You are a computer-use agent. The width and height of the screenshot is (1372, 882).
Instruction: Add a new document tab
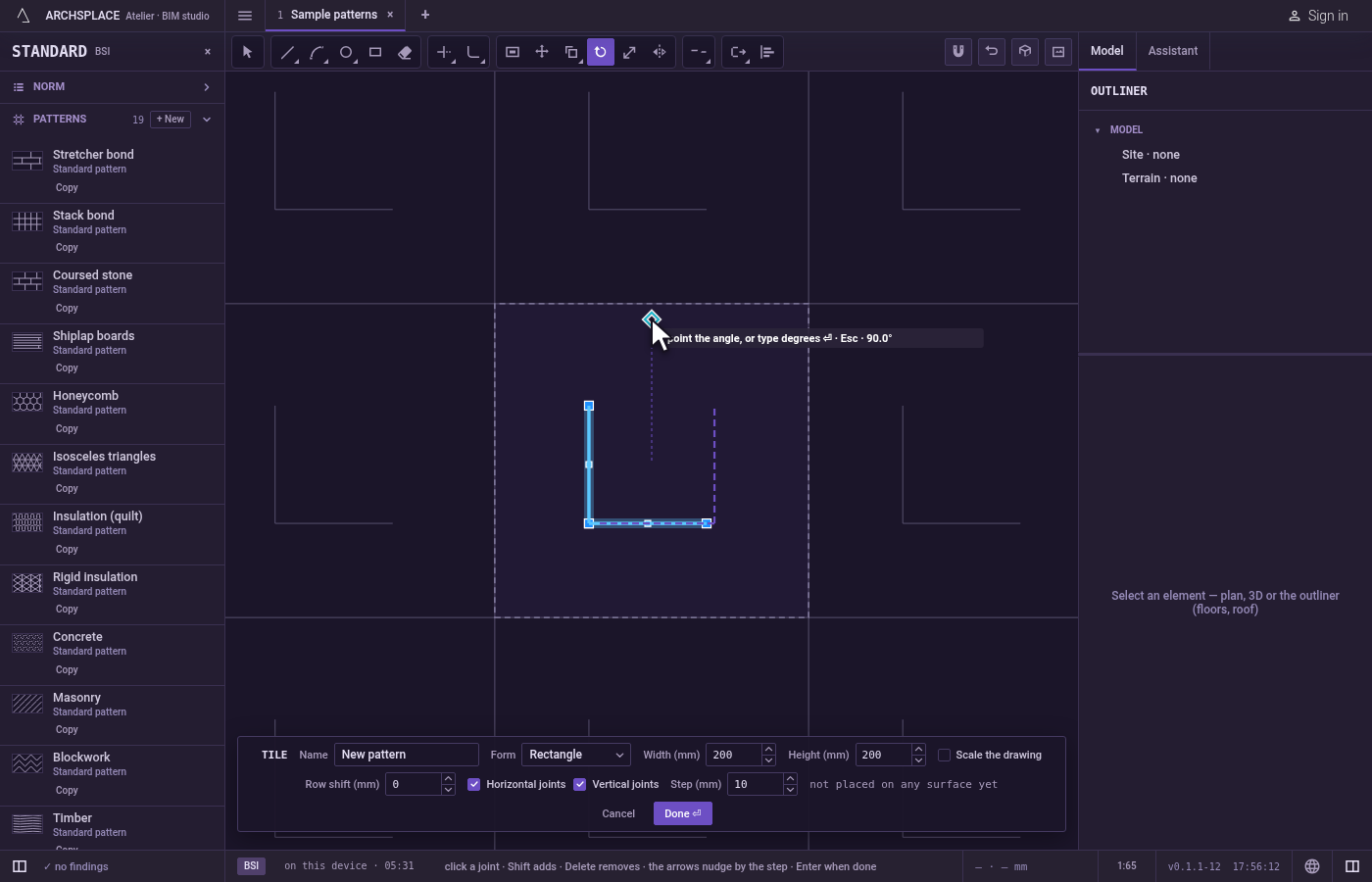click(x=425, y=15)
